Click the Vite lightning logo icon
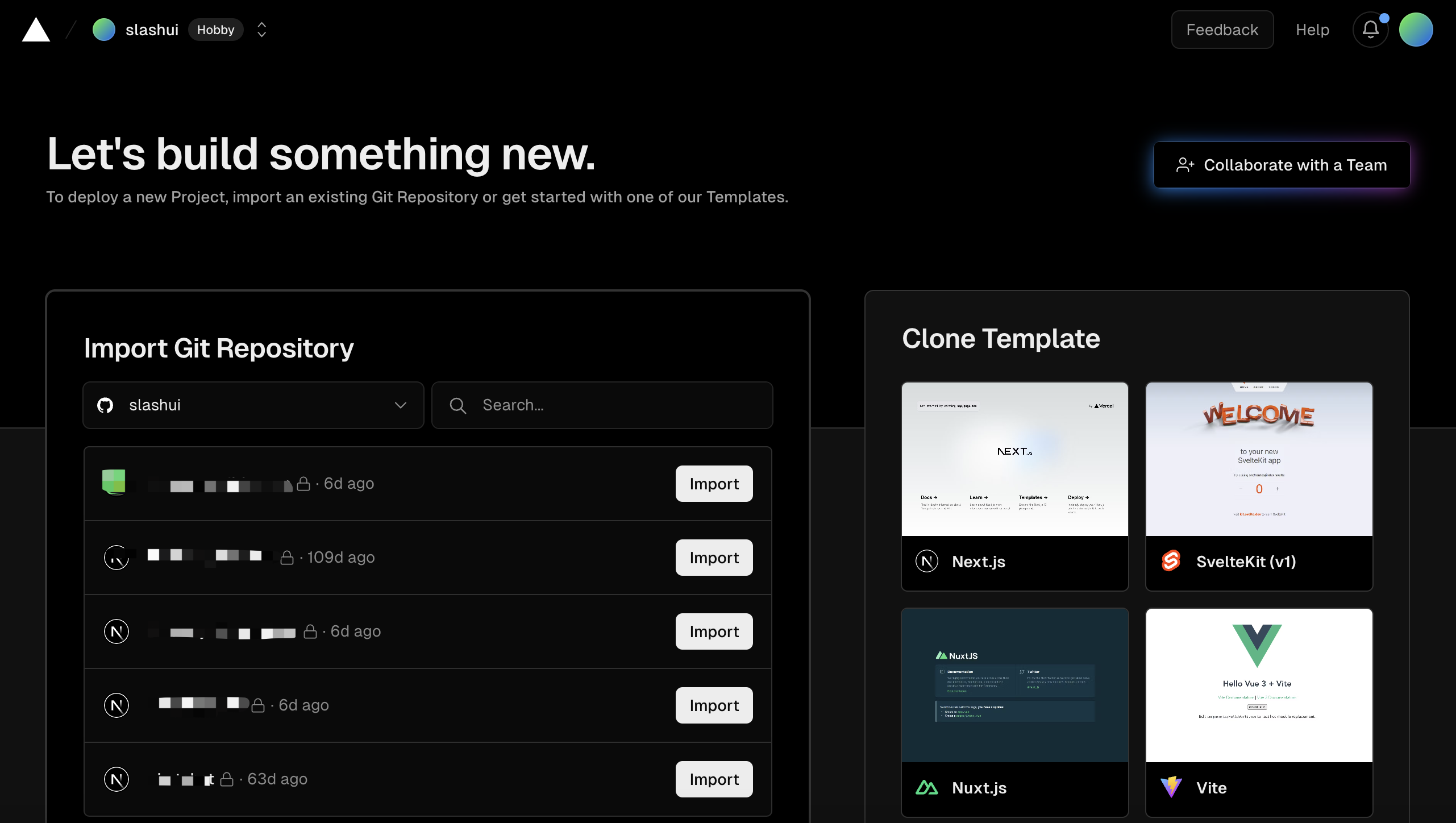 (x=1171, y=788)
